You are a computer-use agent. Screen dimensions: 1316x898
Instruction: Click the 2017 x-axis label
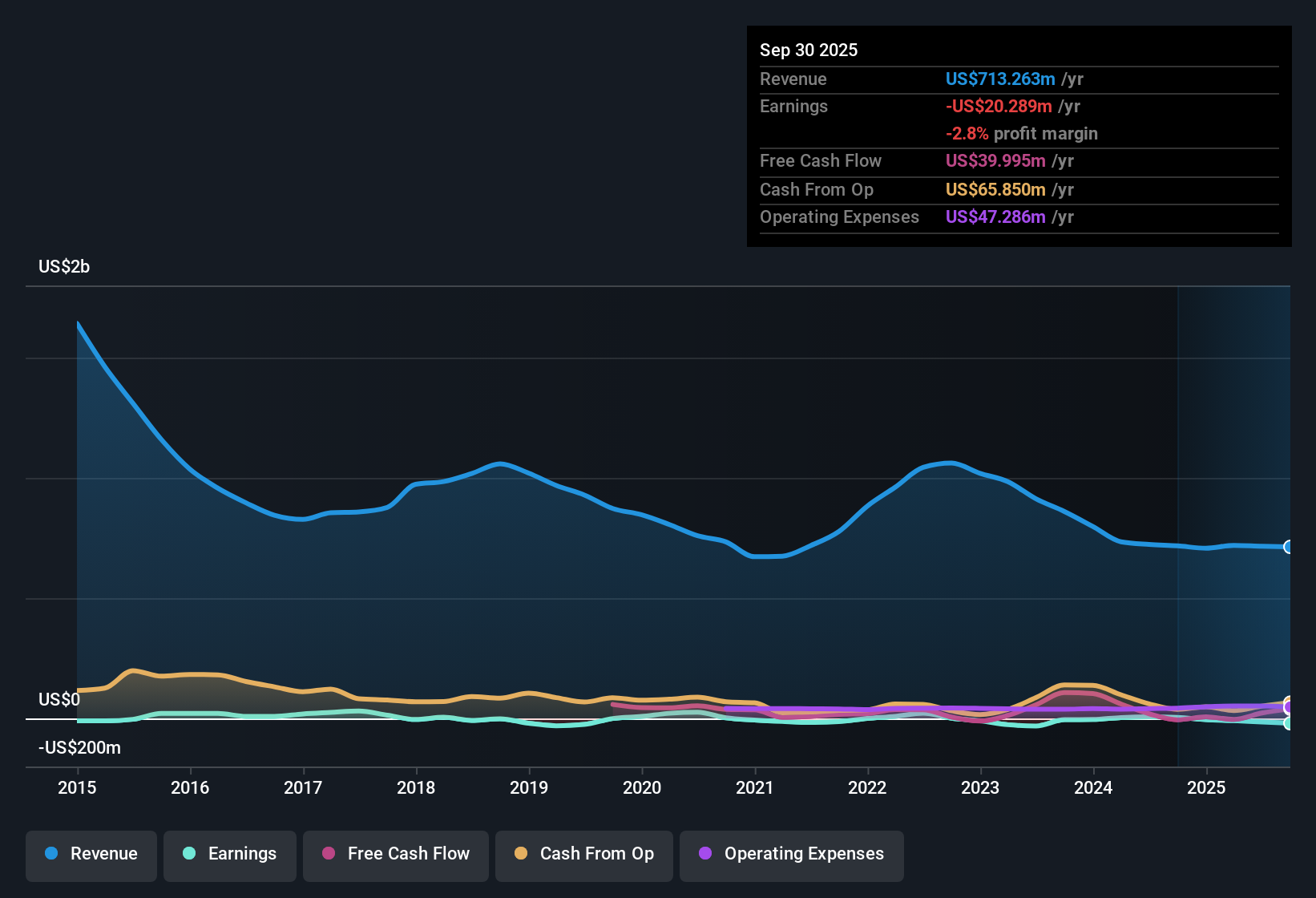303,787
